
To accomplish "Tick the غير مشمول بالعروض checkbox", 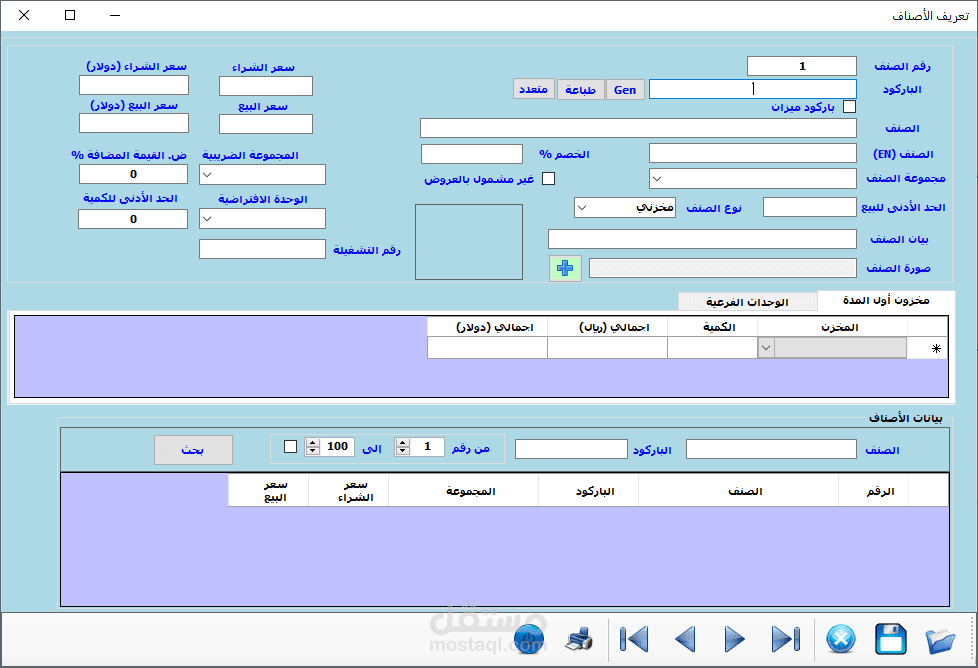I will pyautogui.click(x=548, y=179).
